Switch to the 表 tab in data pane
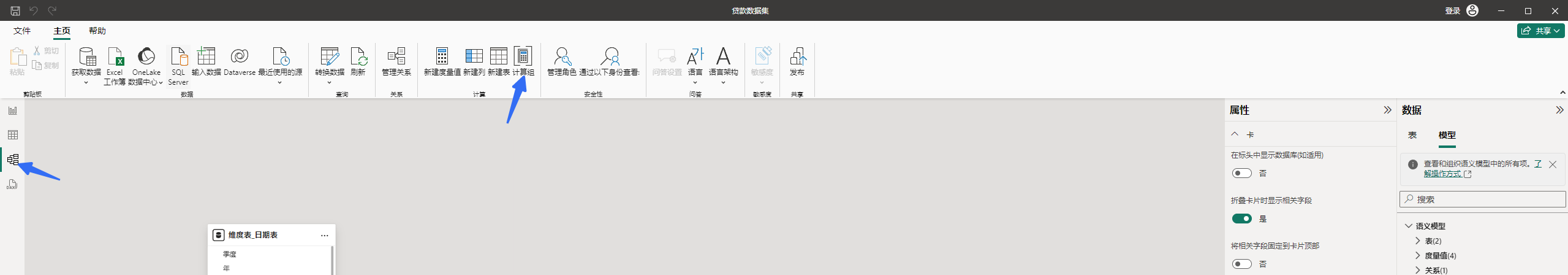 [1412, 135]
